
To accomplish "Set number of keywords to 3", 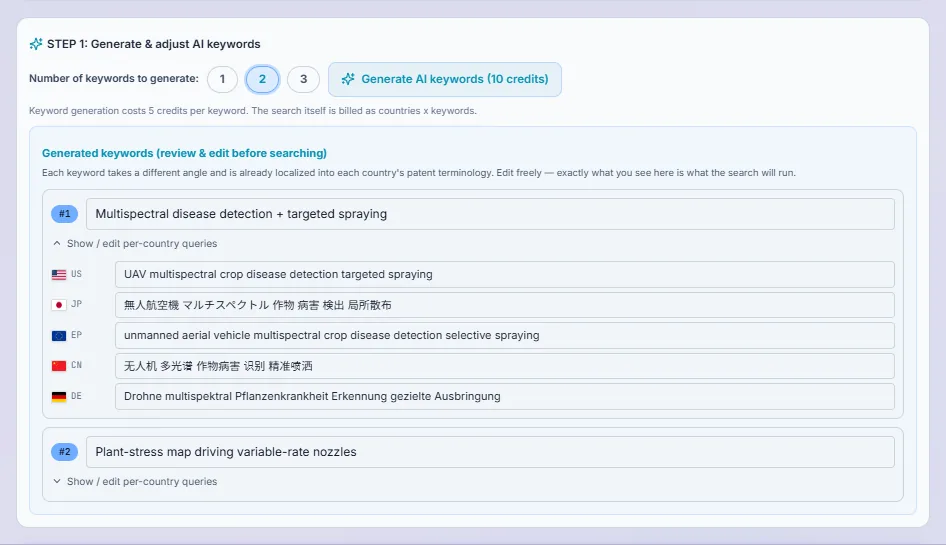I will [303, 79].
